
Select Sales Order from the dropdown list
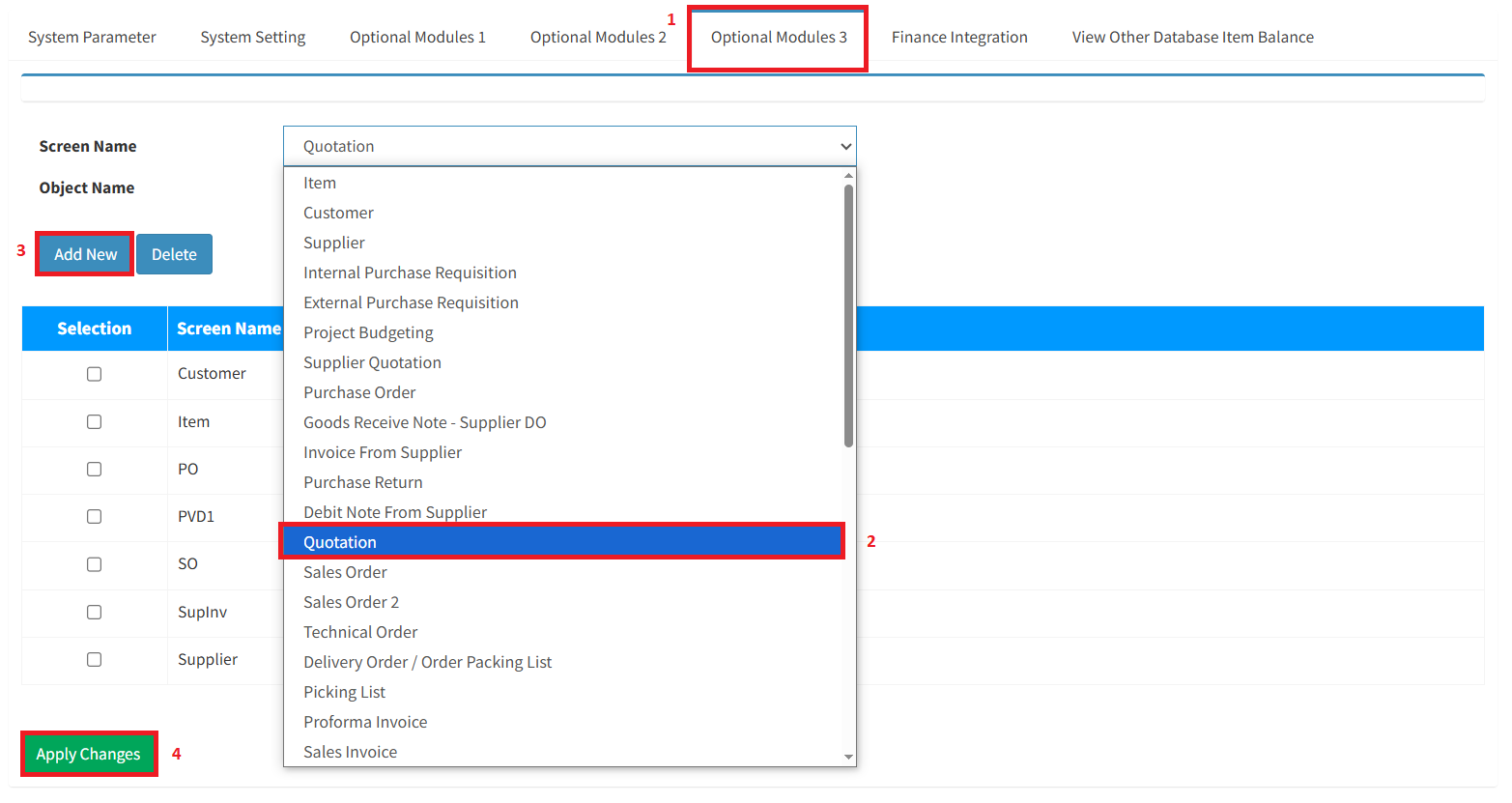345,572
